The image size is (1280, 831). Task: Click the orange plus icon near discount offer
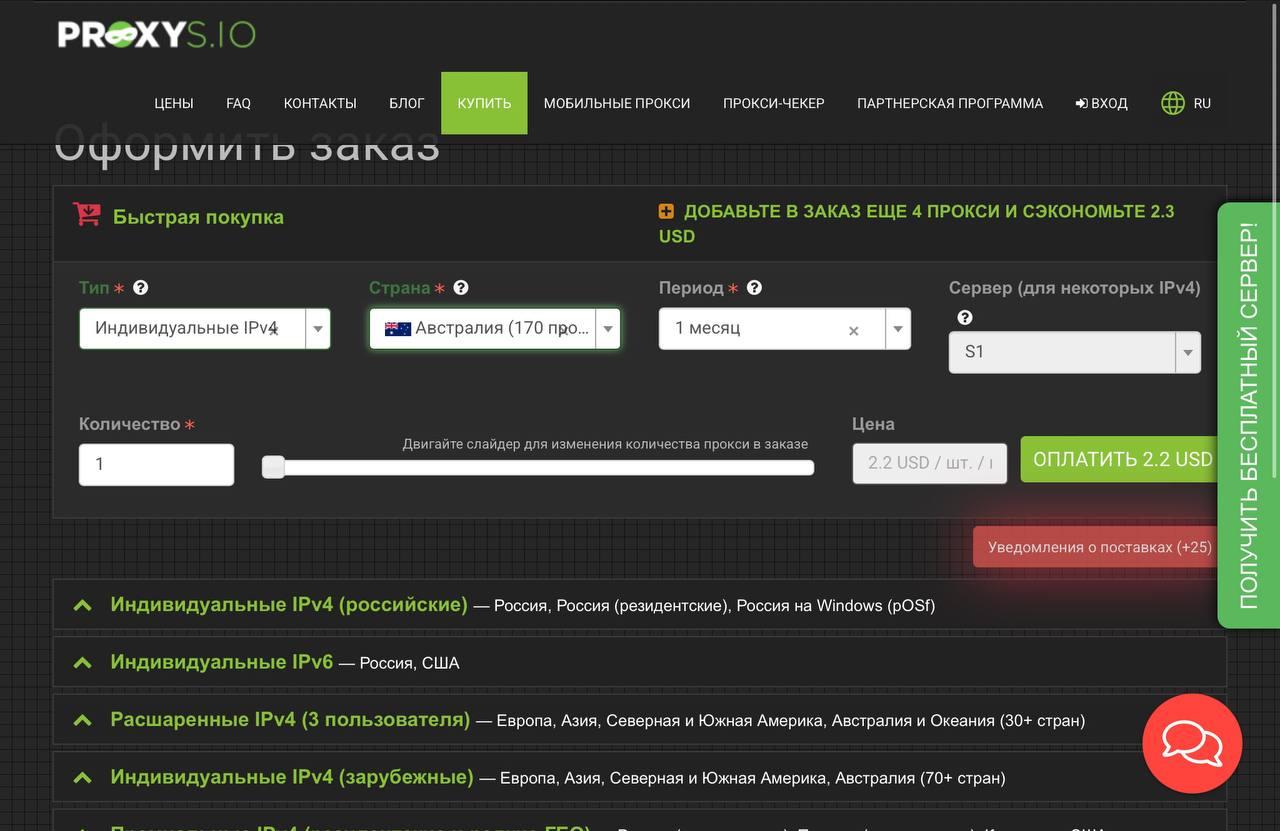666,212
